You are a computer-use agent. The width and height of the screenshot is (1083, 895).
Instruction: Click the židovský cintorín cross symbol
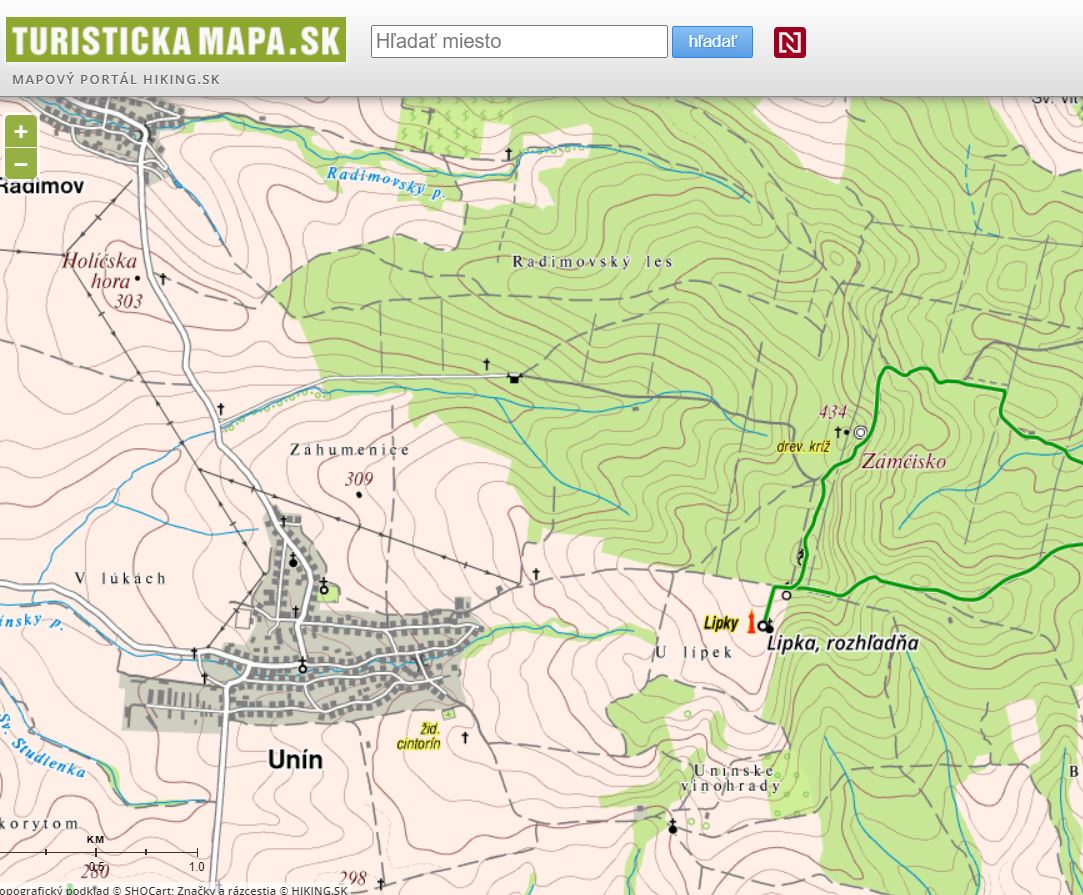pyautogui.click(x=465, y=738)
